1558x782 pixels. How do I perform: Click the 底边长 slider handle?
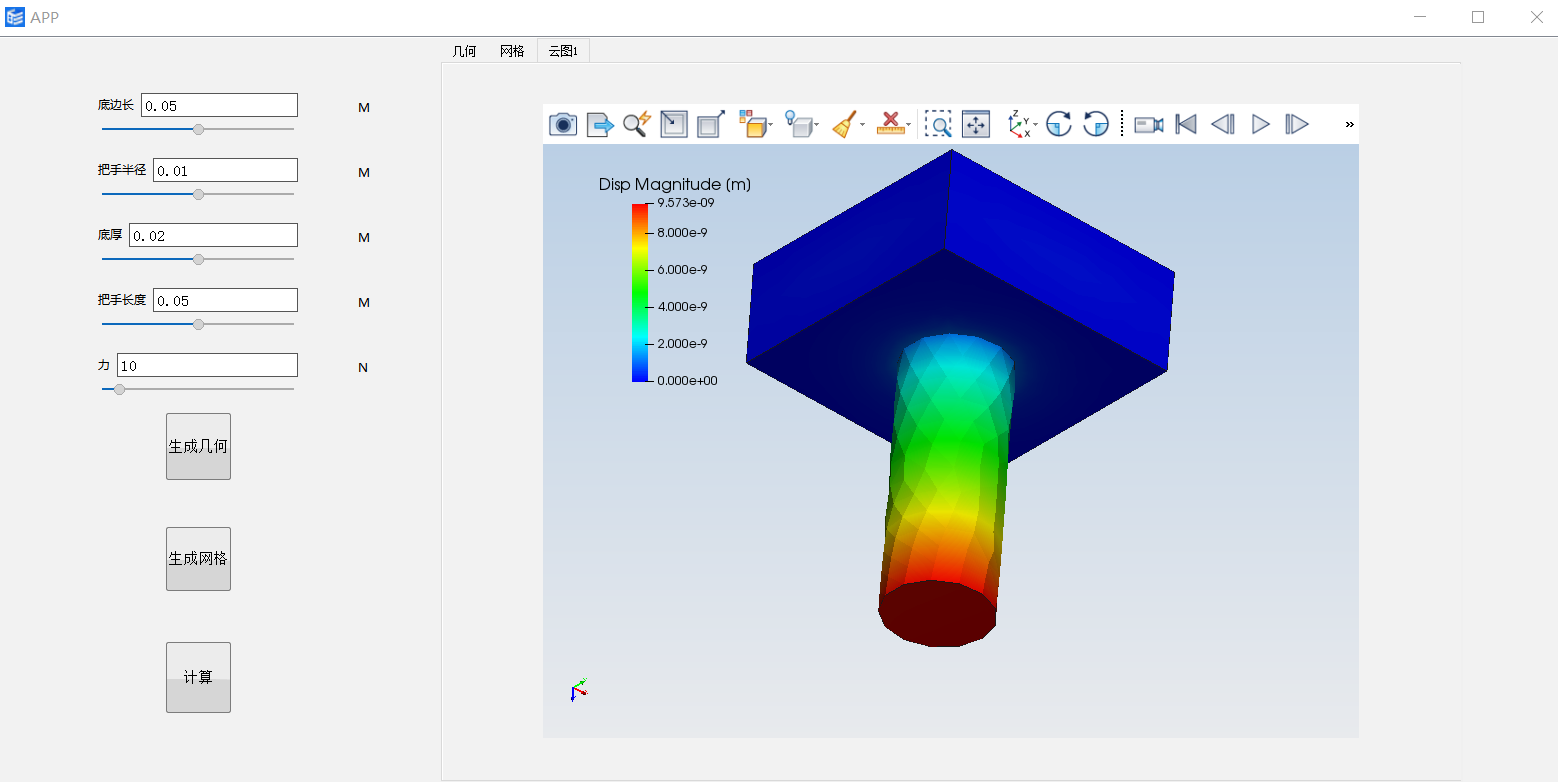click(198, 129)
